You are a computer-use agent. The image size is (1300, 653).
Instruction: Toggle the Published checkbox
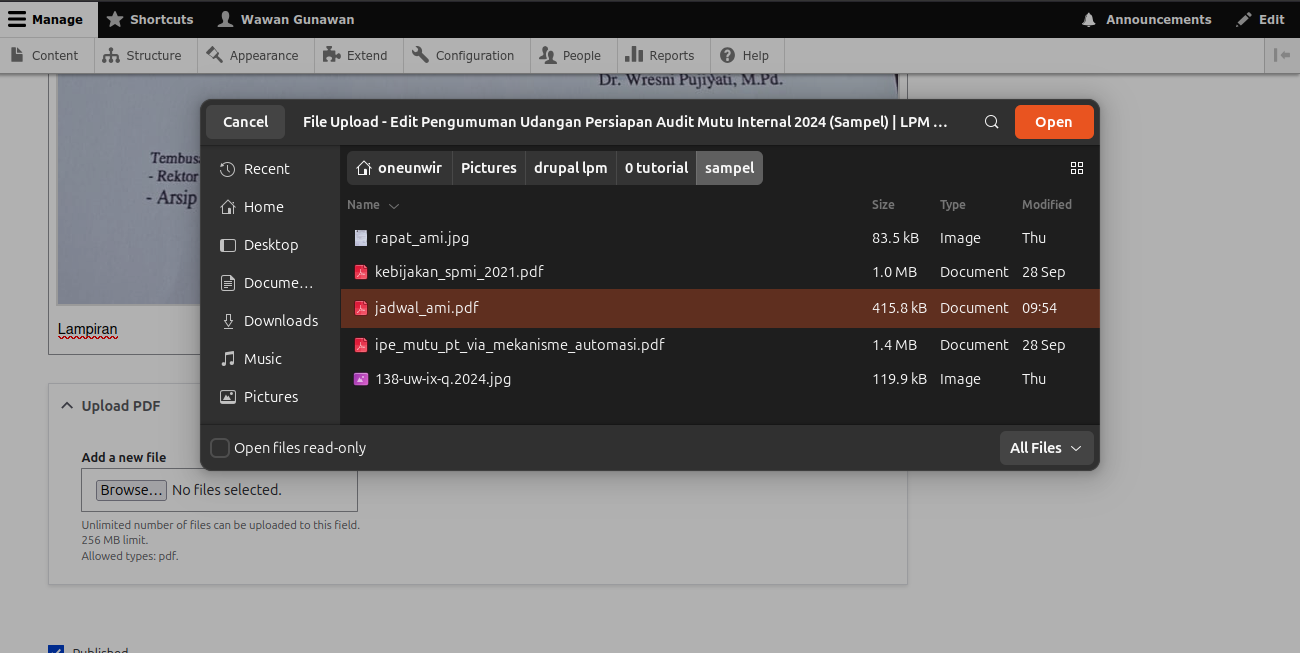pos(56,649)
